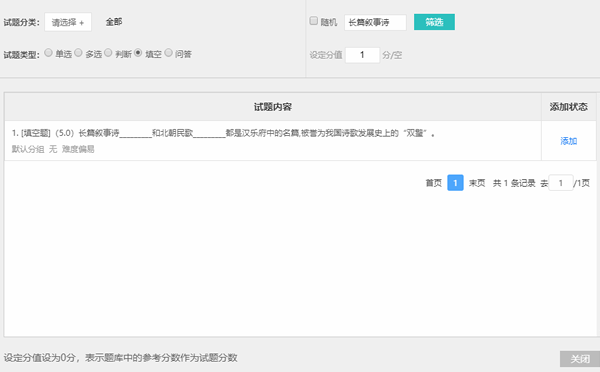Screen dimensions: 600x372
Task: Choose the 单选 question type radio
Action: tap(48, 53)
